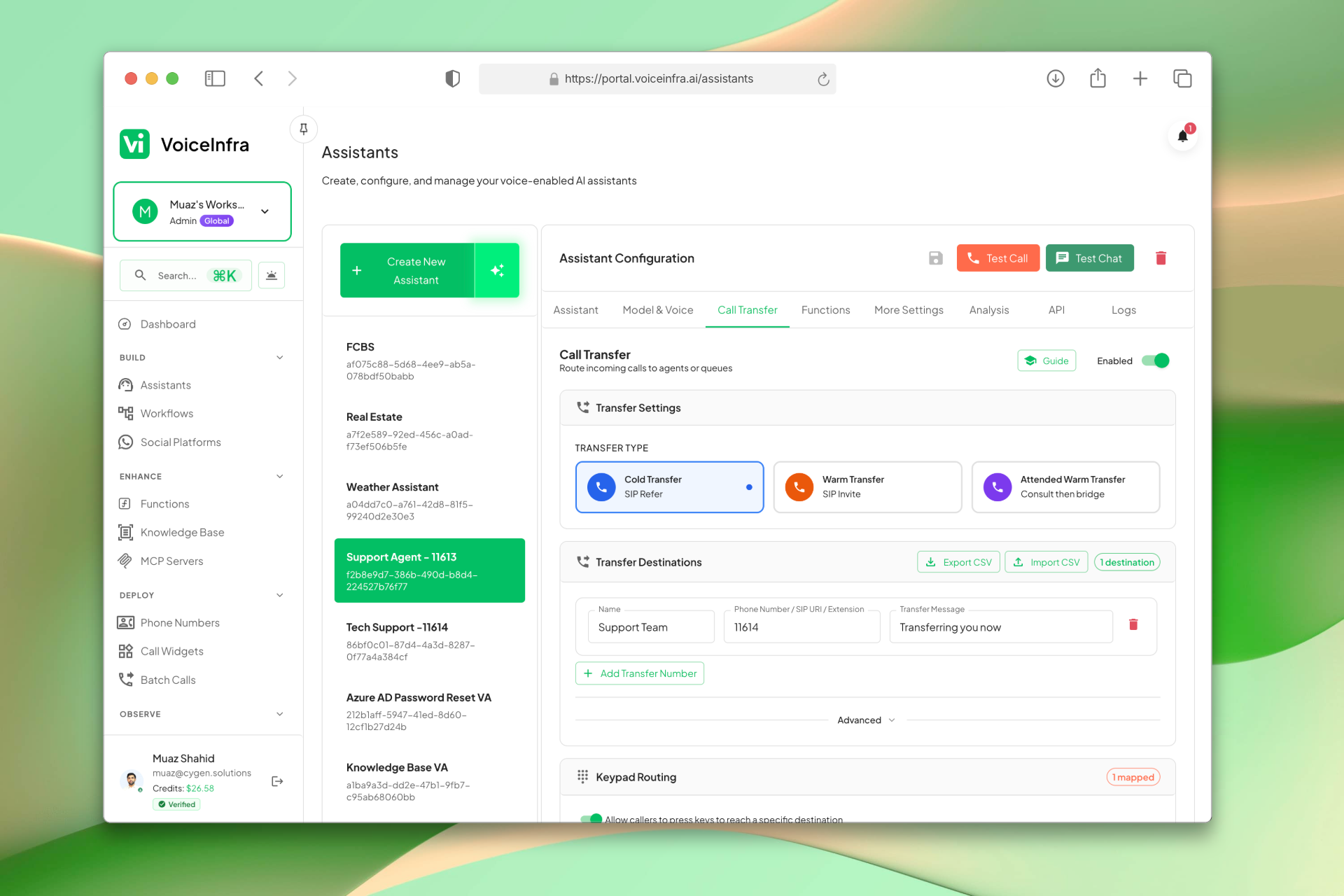This screenshot has width=1344, height=896.
Task: Switch to the Assistant tab
Action: 575,310
